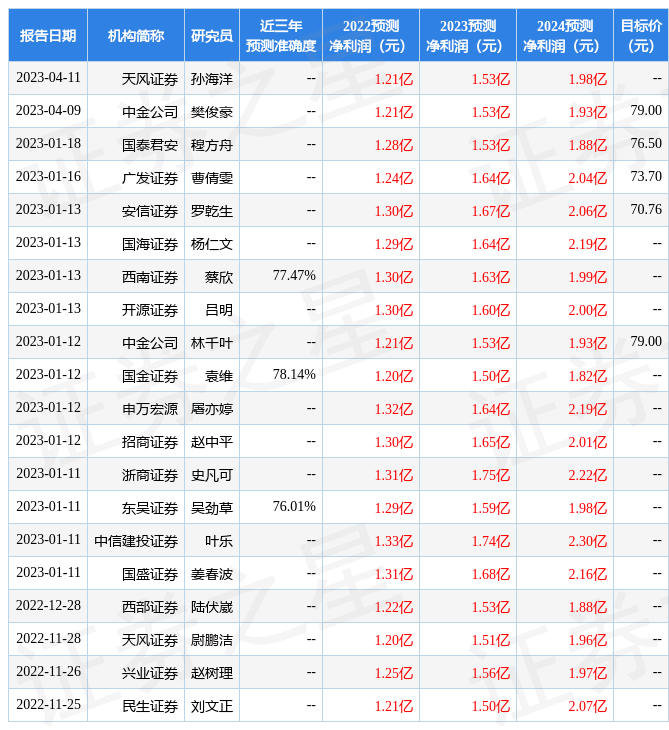Click the 2023预测净利润 column header
Screen dimensions: 669x730
(468, 35)
